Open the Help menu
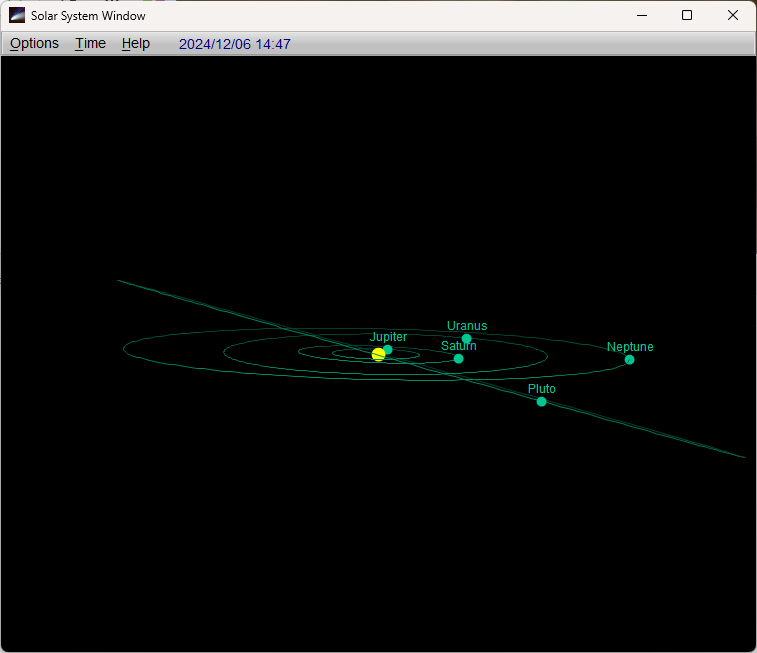The width and height of the screenshot is (757, 653). pyautogui.click(x=136, y=43)
